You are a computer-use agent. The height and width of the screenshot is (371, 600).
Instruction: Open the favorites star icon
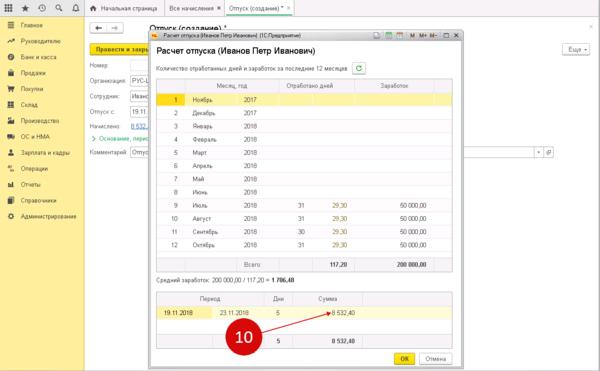pyautogui.click(x=25, y=8)
